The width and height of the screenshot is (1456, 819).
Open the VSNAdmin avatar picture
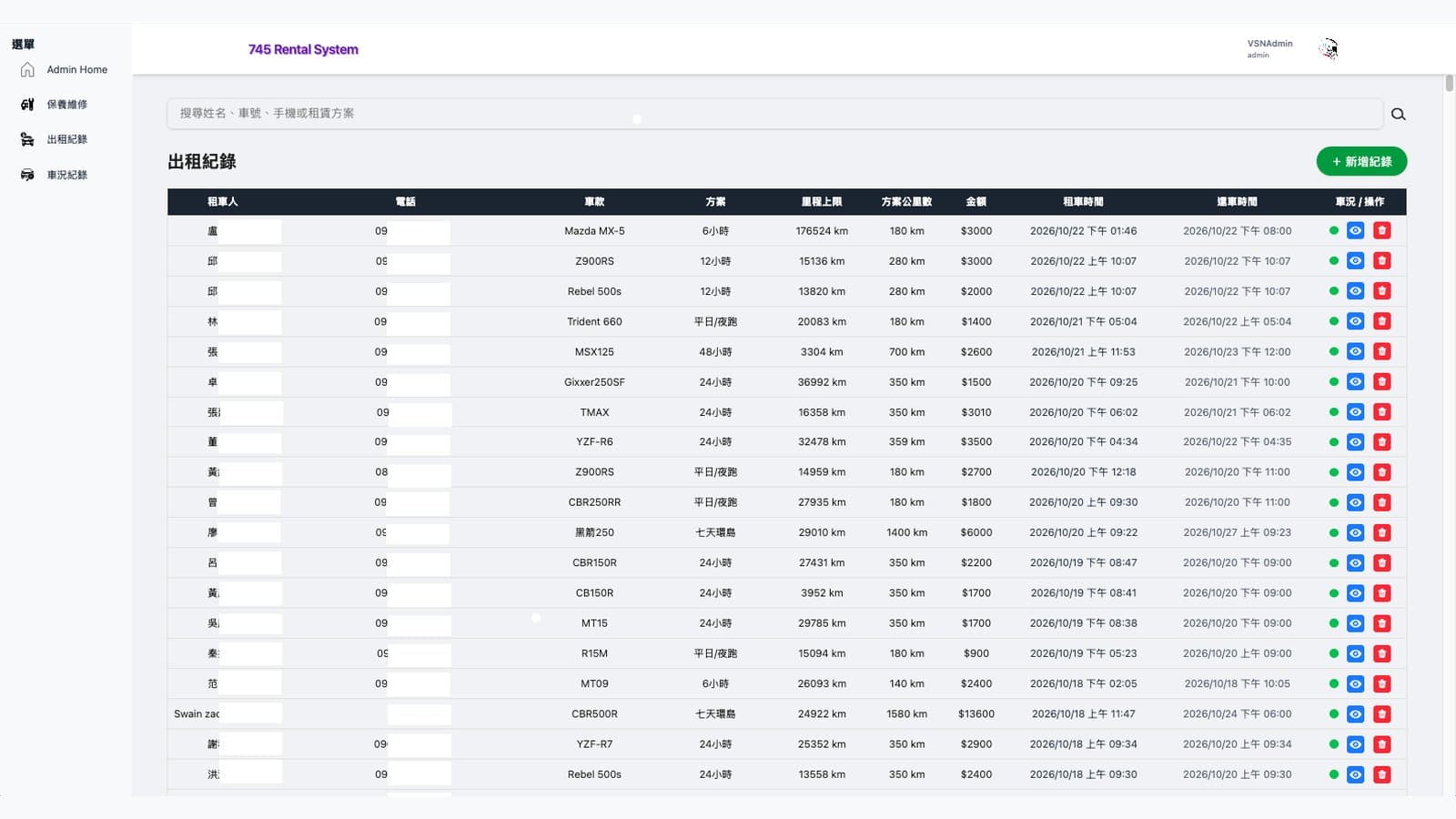(x=1329, y=49)
